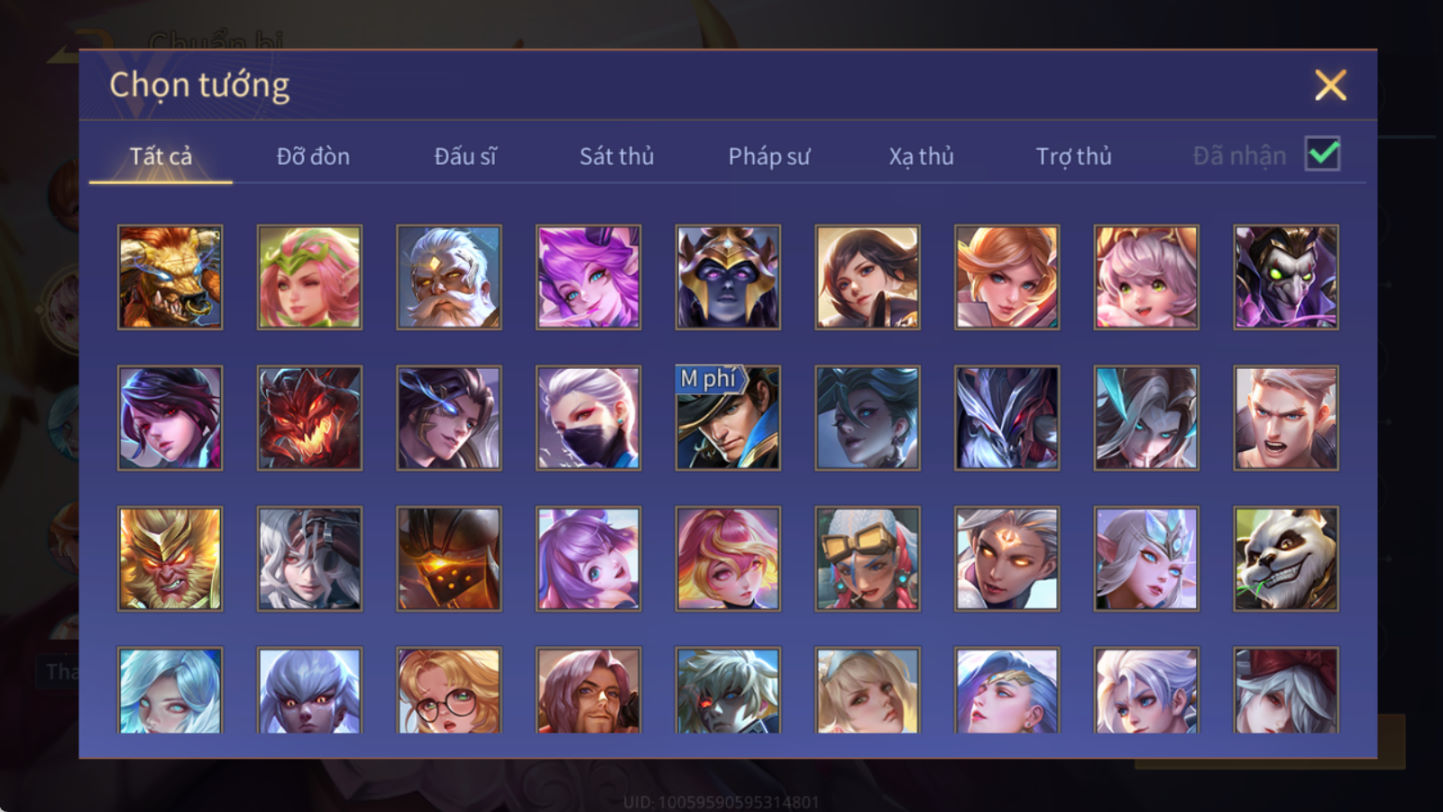Image resolution: width=1443 pixels, height=812 pixels.
Task: Pick the goggles-wearing hero with red braids
Action: pyautogui.click(x=868, y=558)
